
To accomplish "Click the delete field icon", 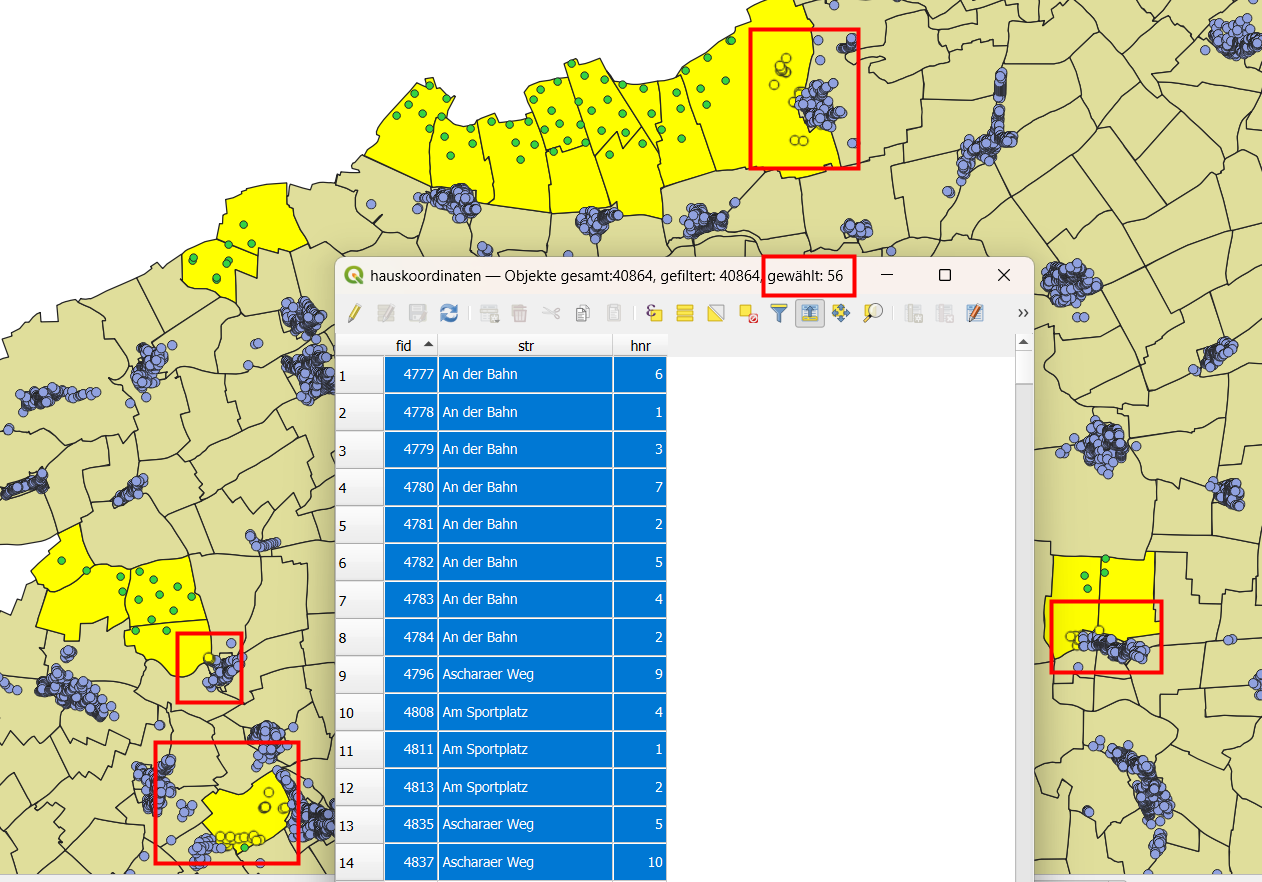I will pos(944,313).
